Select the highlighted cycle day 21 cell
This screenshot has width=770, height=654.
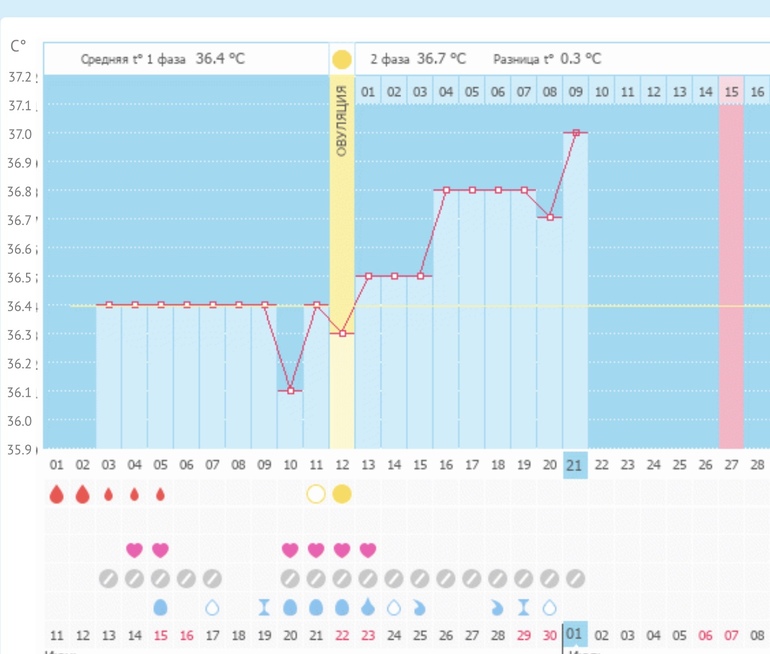coord(575,464)
